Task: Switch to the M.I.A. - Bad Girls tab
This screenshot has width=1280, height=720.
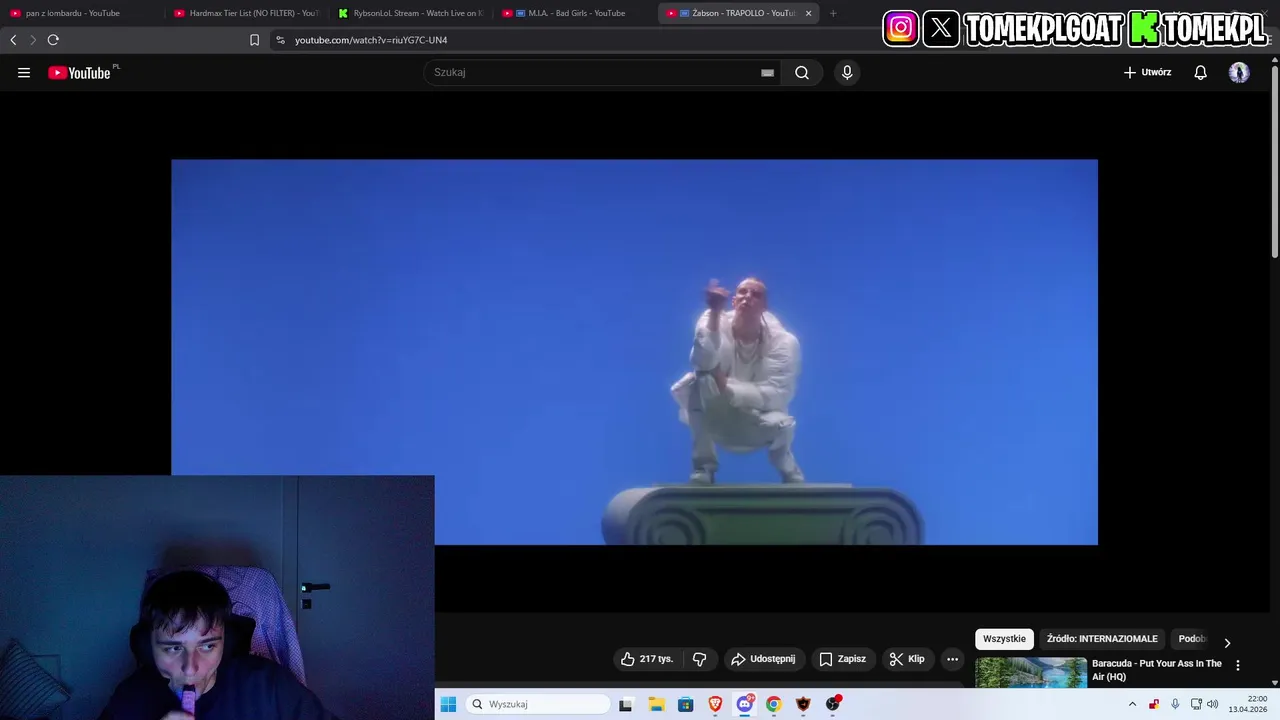Action: click(574, 13)
